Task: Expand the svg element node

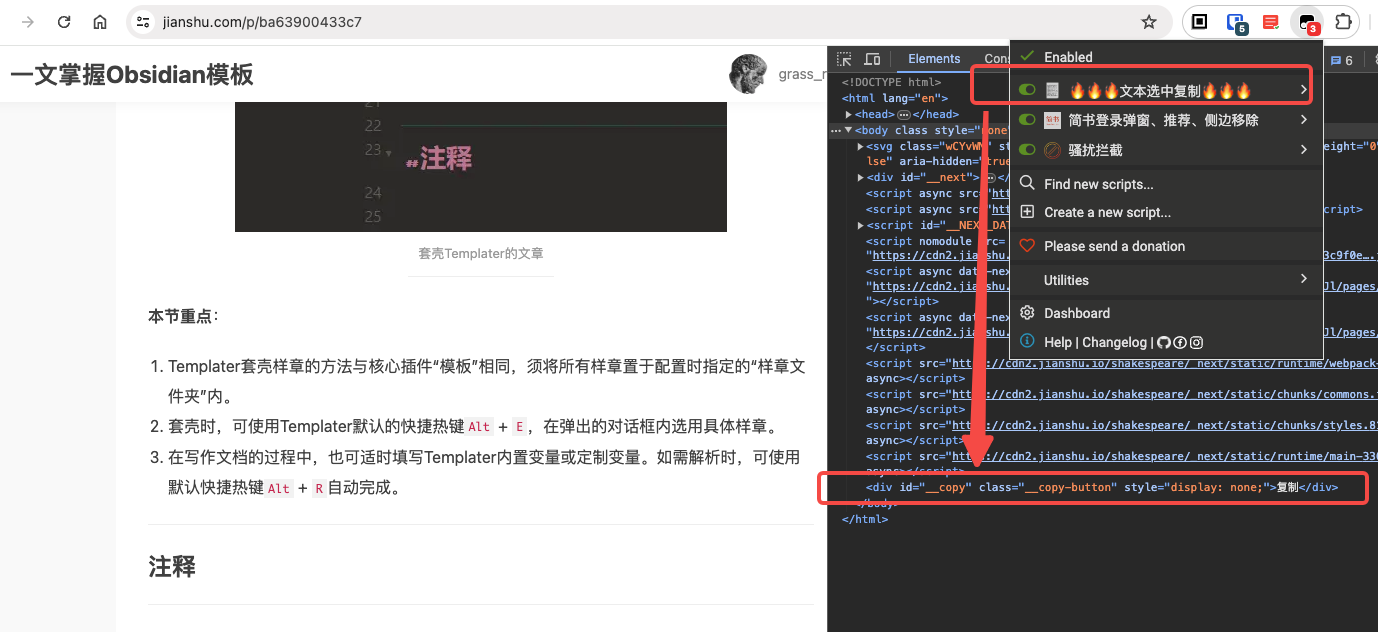Action: 861,146
